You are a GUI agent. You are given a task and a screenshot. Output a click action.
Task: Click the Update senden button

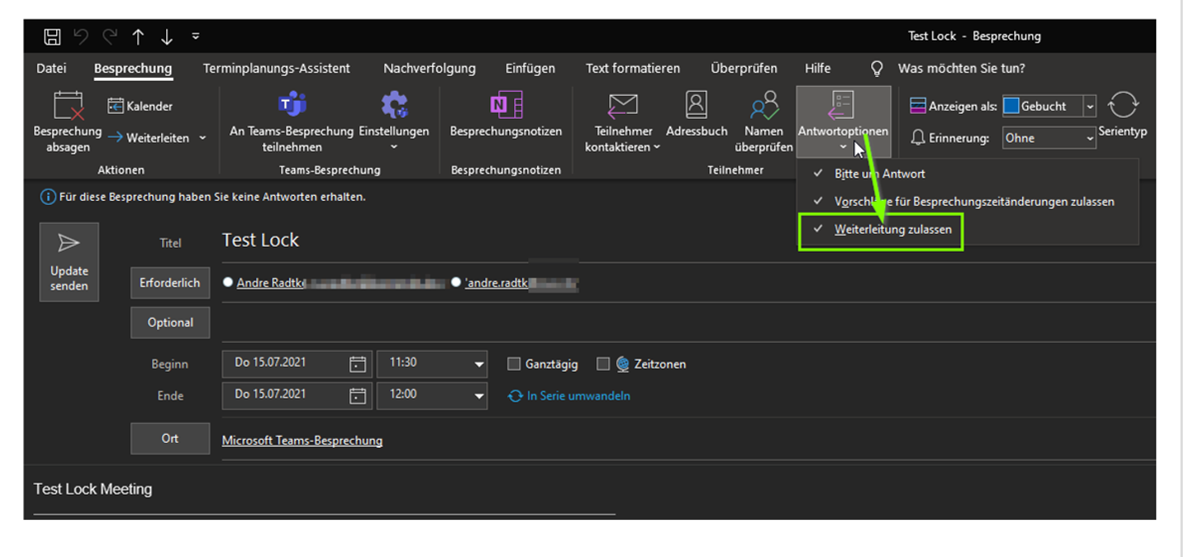point(69,261)
